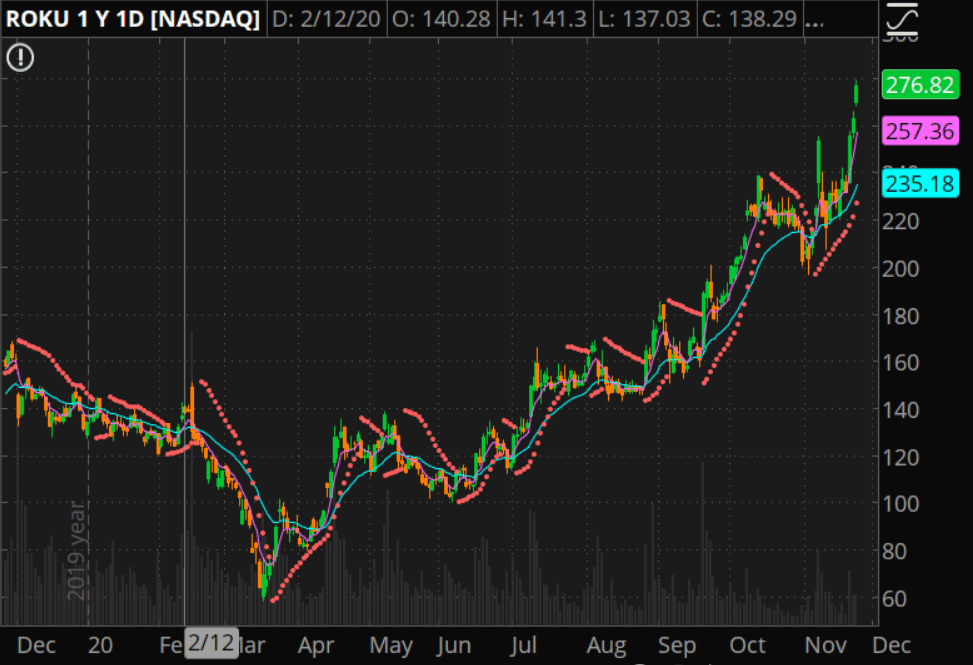Click the open price O: 140.28
The height and width of the screenshot is (665, 973).
(x=441, y=19)
